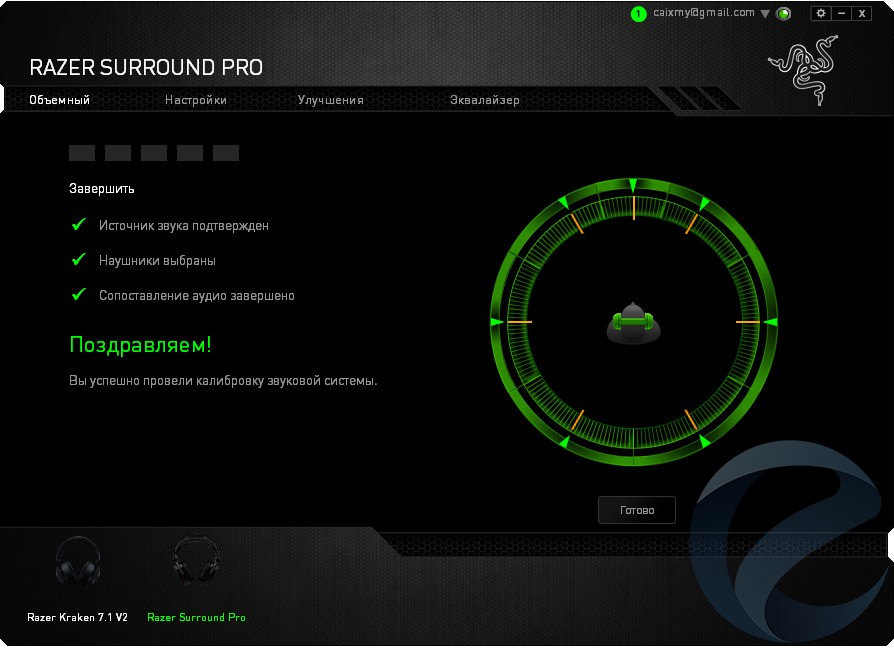Expand the account dropdown arrow
Screen dimensions: 894x648
point(765,14)
